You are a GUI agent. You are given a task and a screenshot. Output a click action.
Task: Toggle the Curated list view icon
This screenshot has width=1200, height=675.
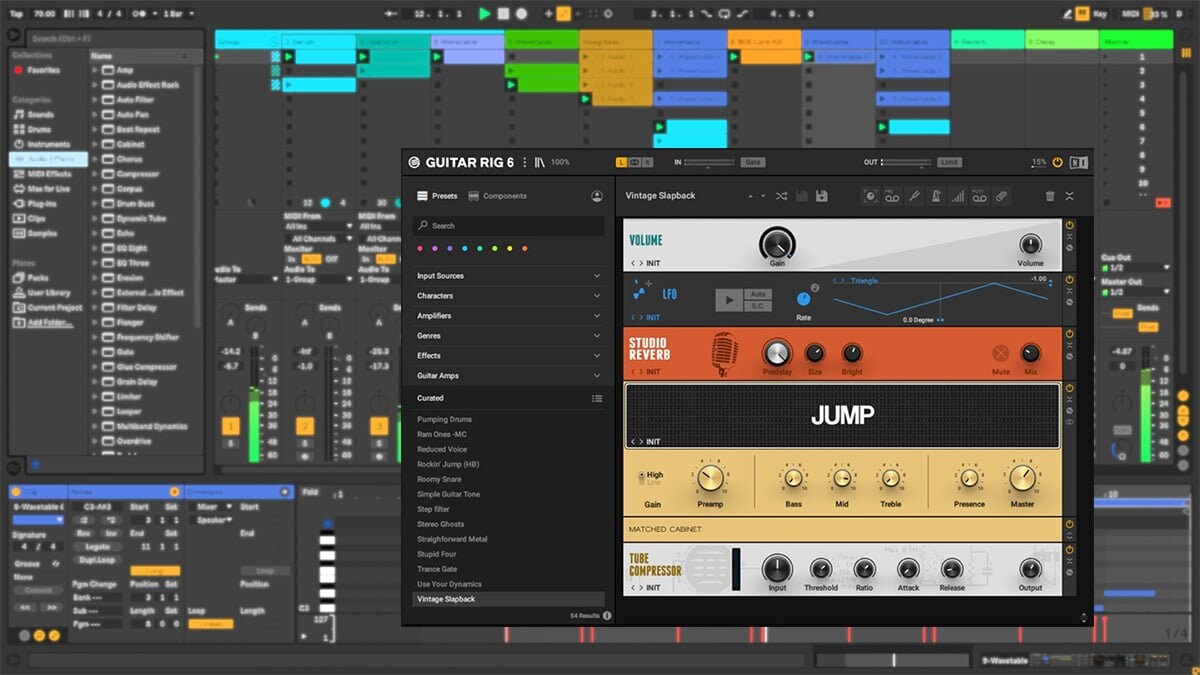[597, 398]
